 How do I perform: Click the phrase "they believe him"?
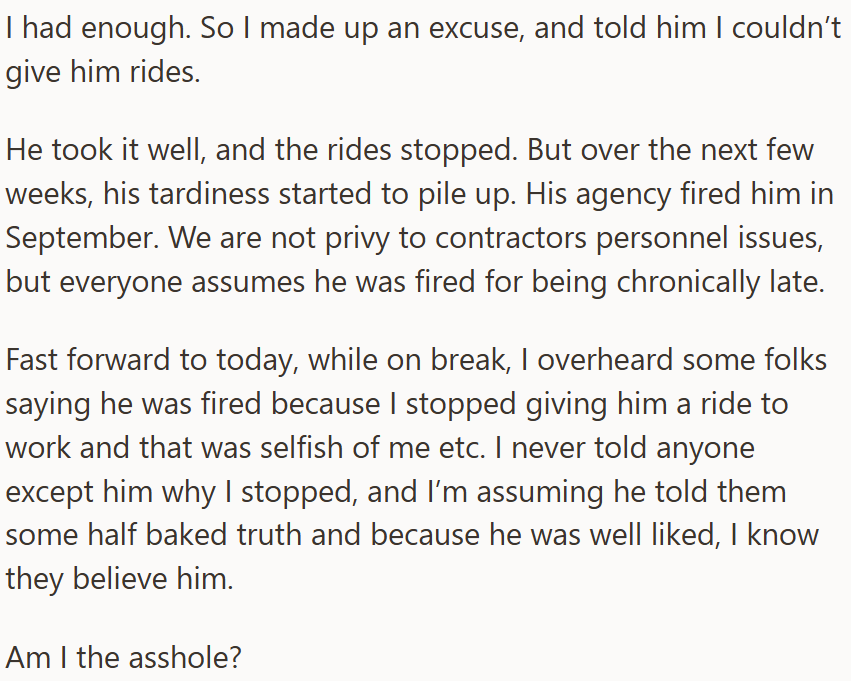pos(118,579)
